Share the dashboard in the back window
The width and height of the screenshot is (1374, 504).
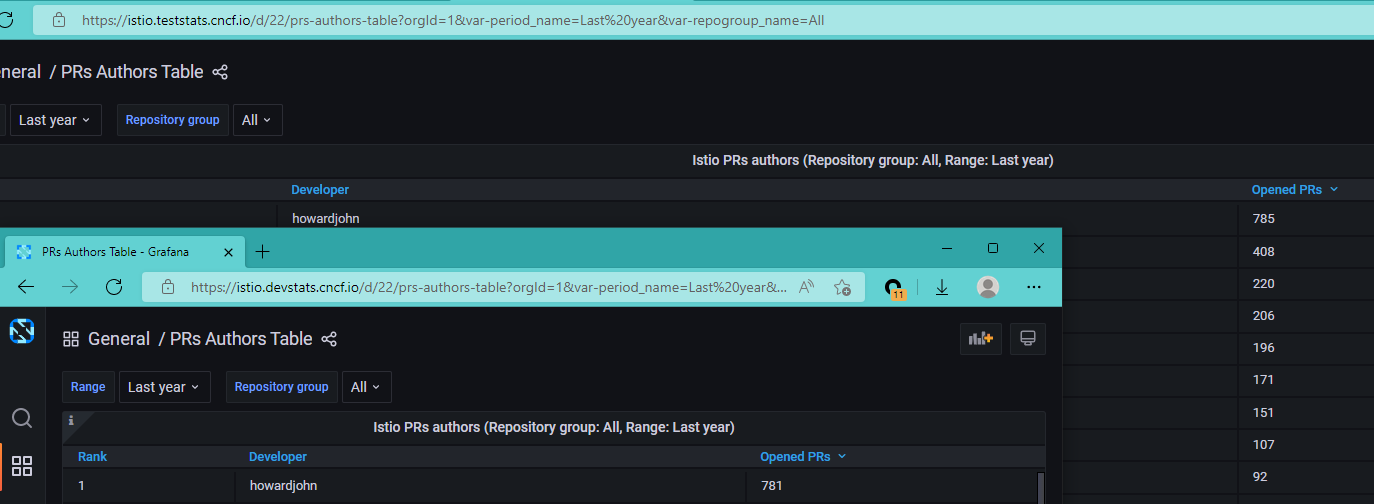(220, 72)
